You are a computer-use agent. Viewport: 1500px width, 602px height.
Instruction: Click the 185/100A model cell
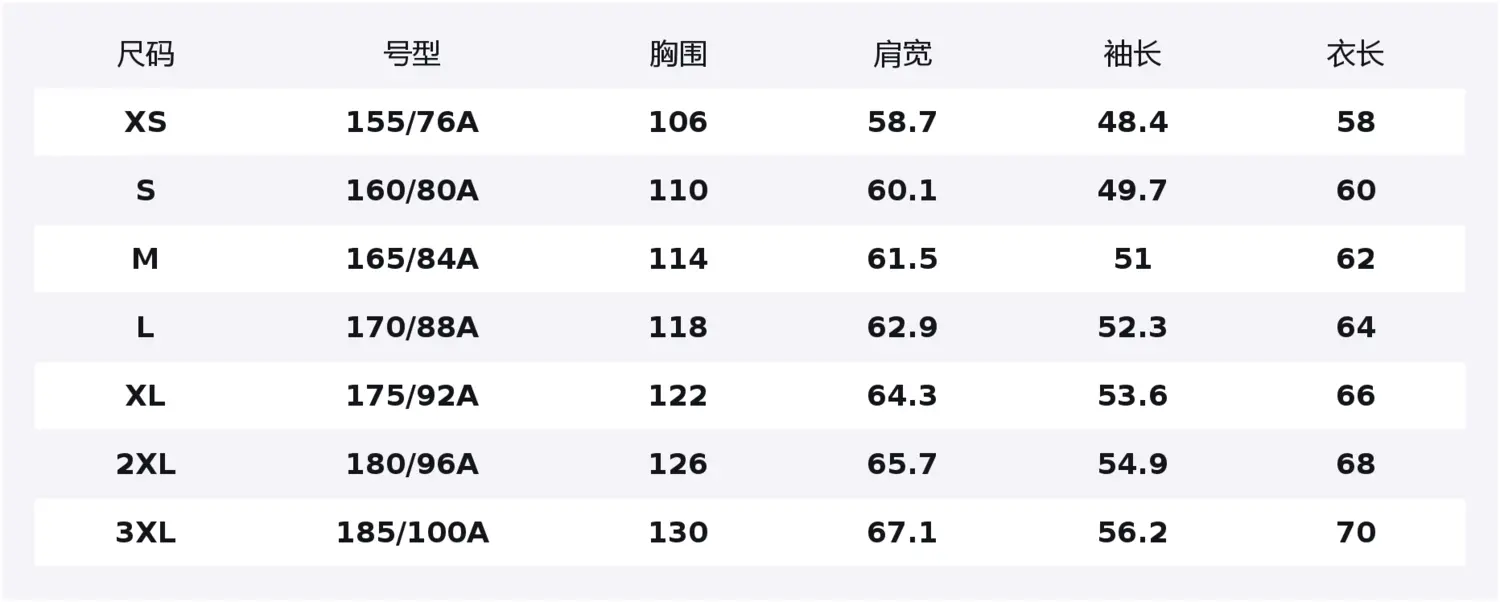point(412,533)
